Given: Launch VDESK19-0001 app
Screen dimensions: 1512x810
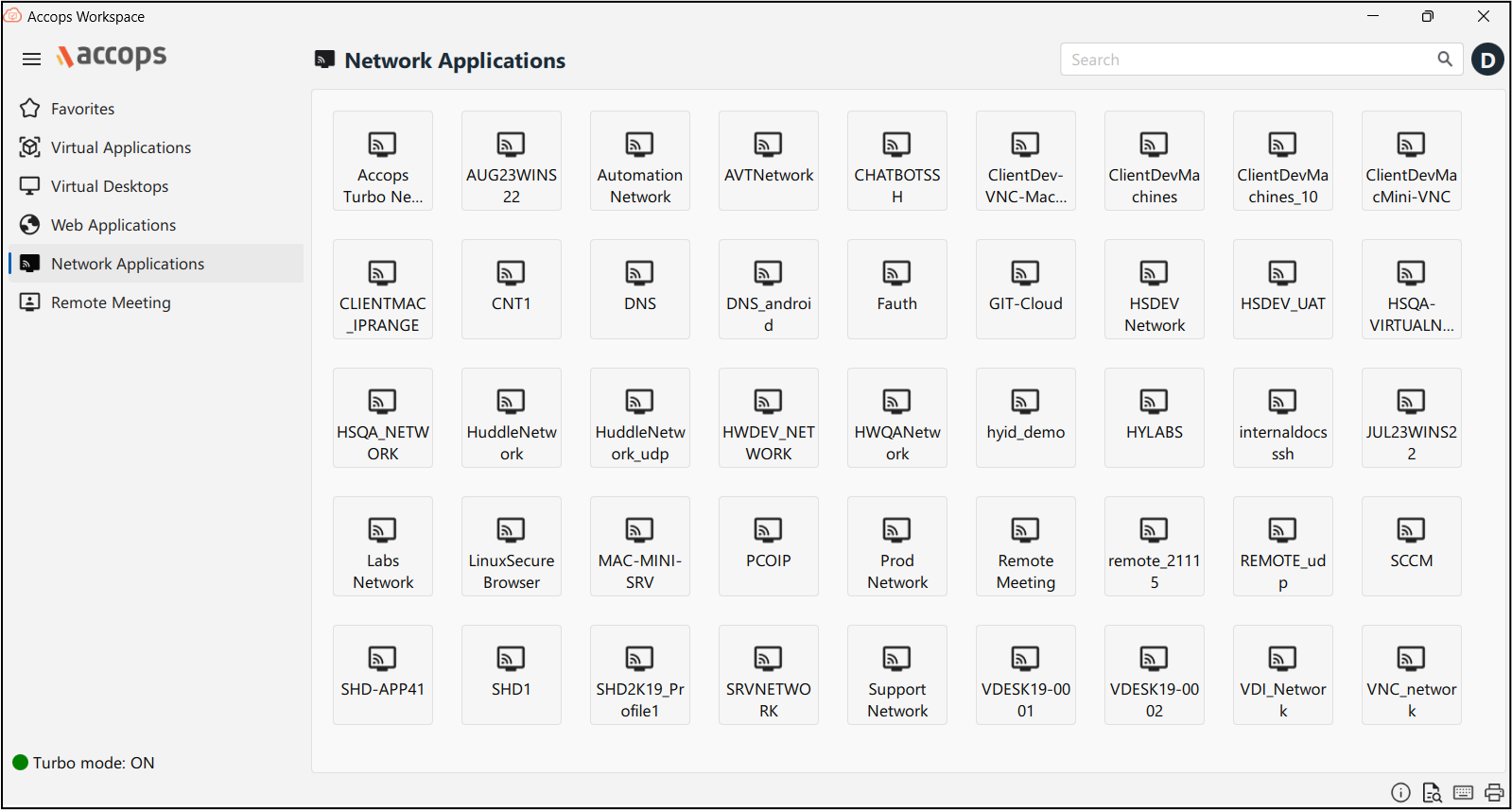Looking at the screenshot, I should (x=1026, y=675).
